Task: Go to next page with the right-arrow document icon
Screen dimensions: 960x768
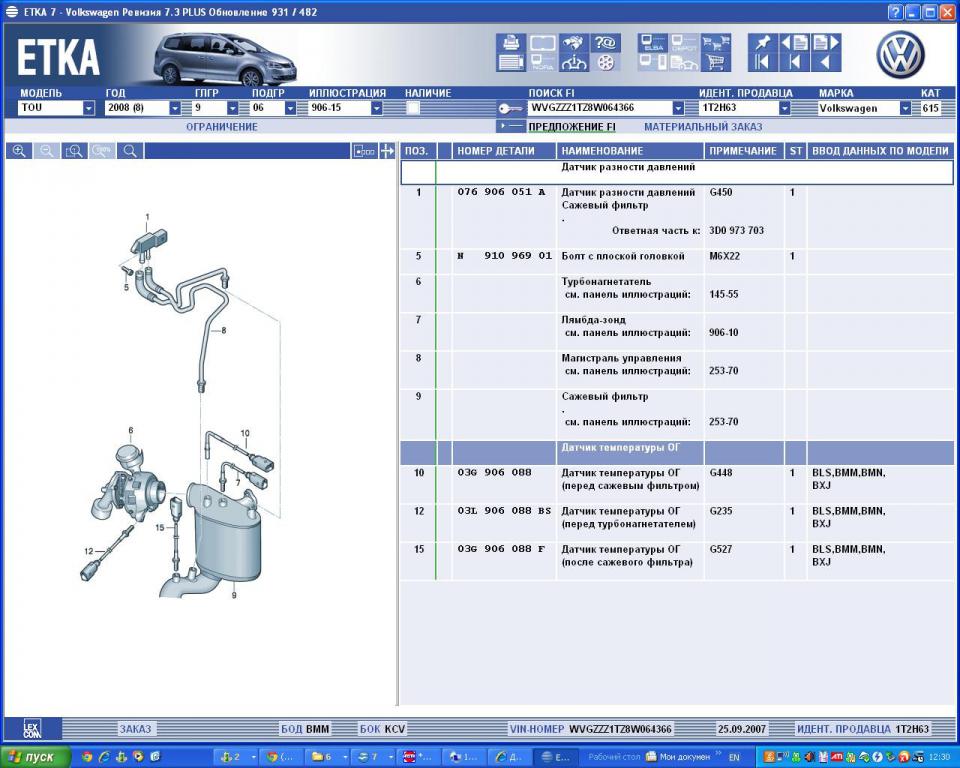Action: 826,42
